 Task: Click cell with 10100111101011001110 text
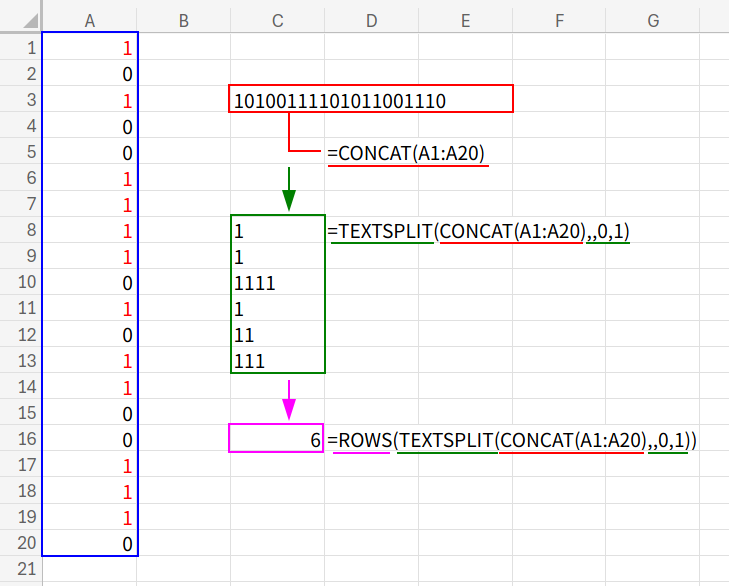(x=340, y=100)
